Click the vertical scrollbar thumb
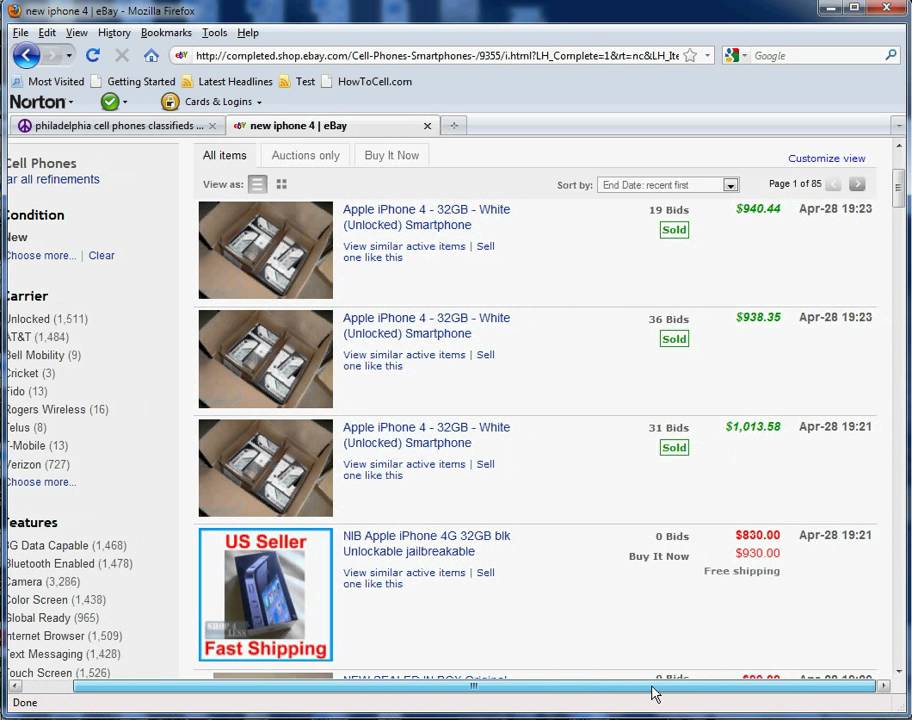 [x=899, y=187]
